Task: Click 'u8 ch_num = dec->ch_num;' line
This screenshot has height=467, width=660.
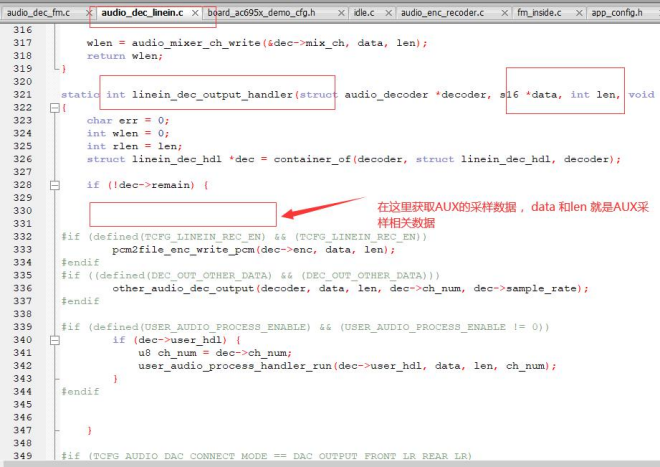Action: (215, 353)
